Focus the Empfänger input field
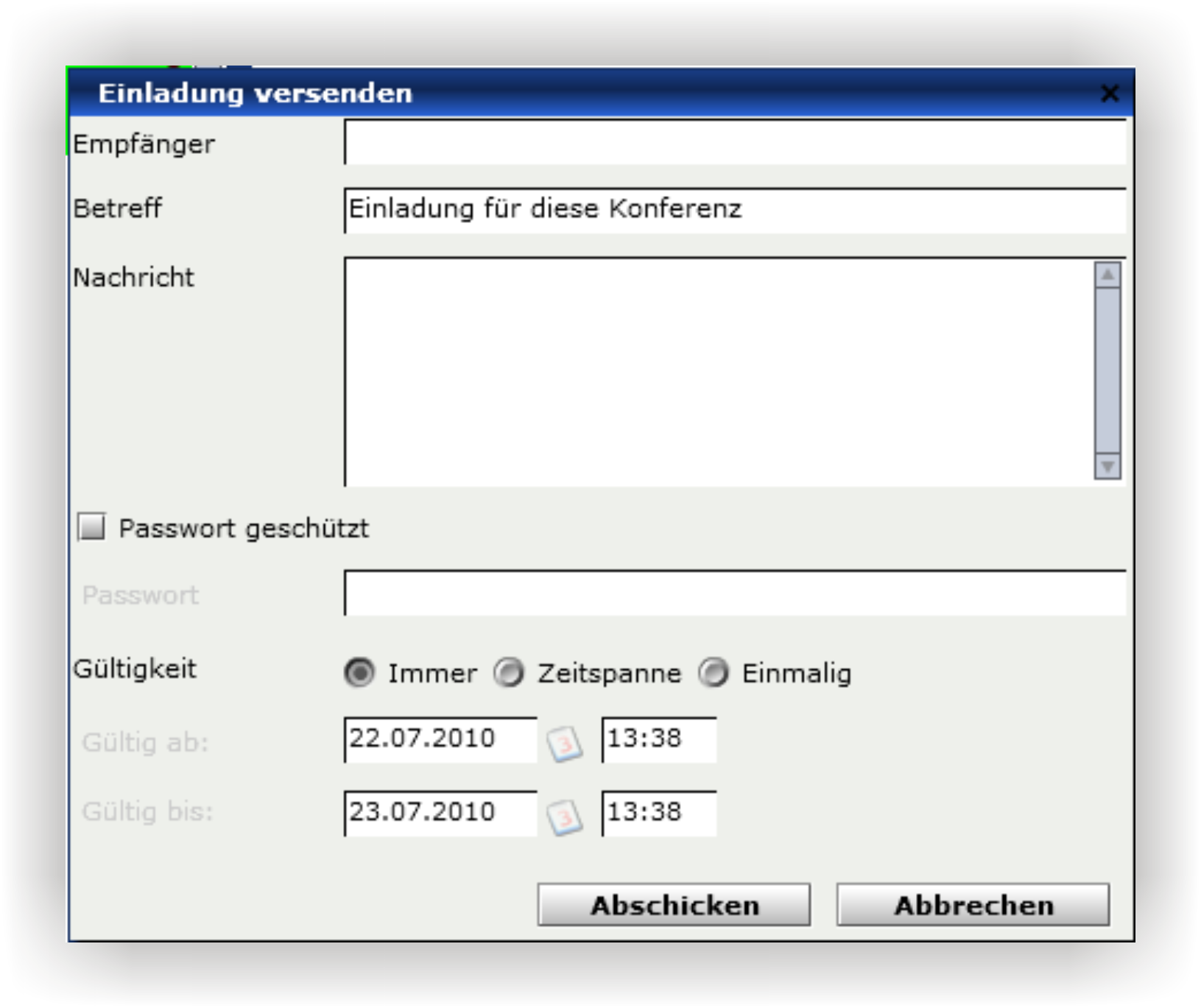The image size is (1201, 1008). point(735,142)
